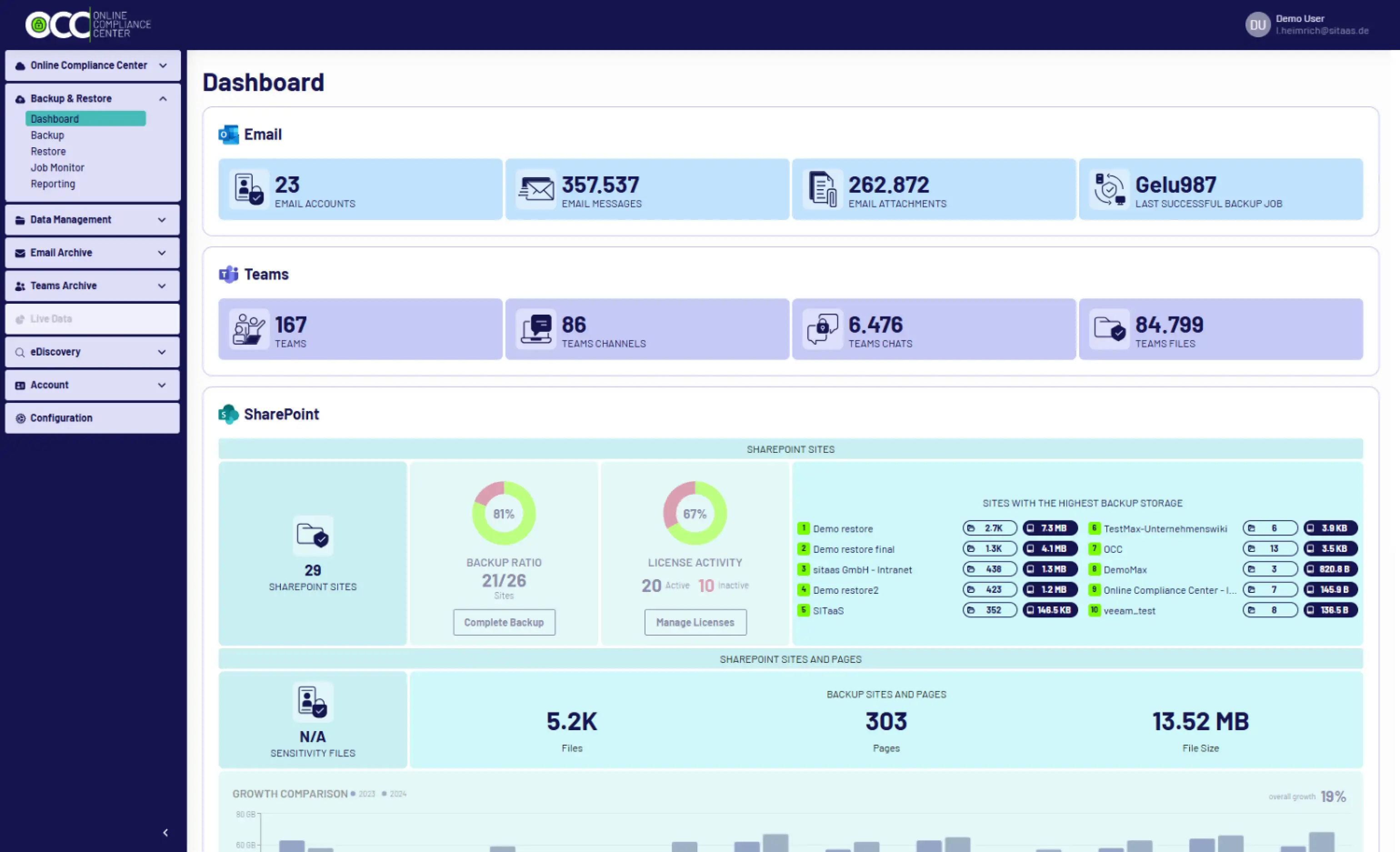Click the SharePoint Sites folder icon

(x=313, y=535)
